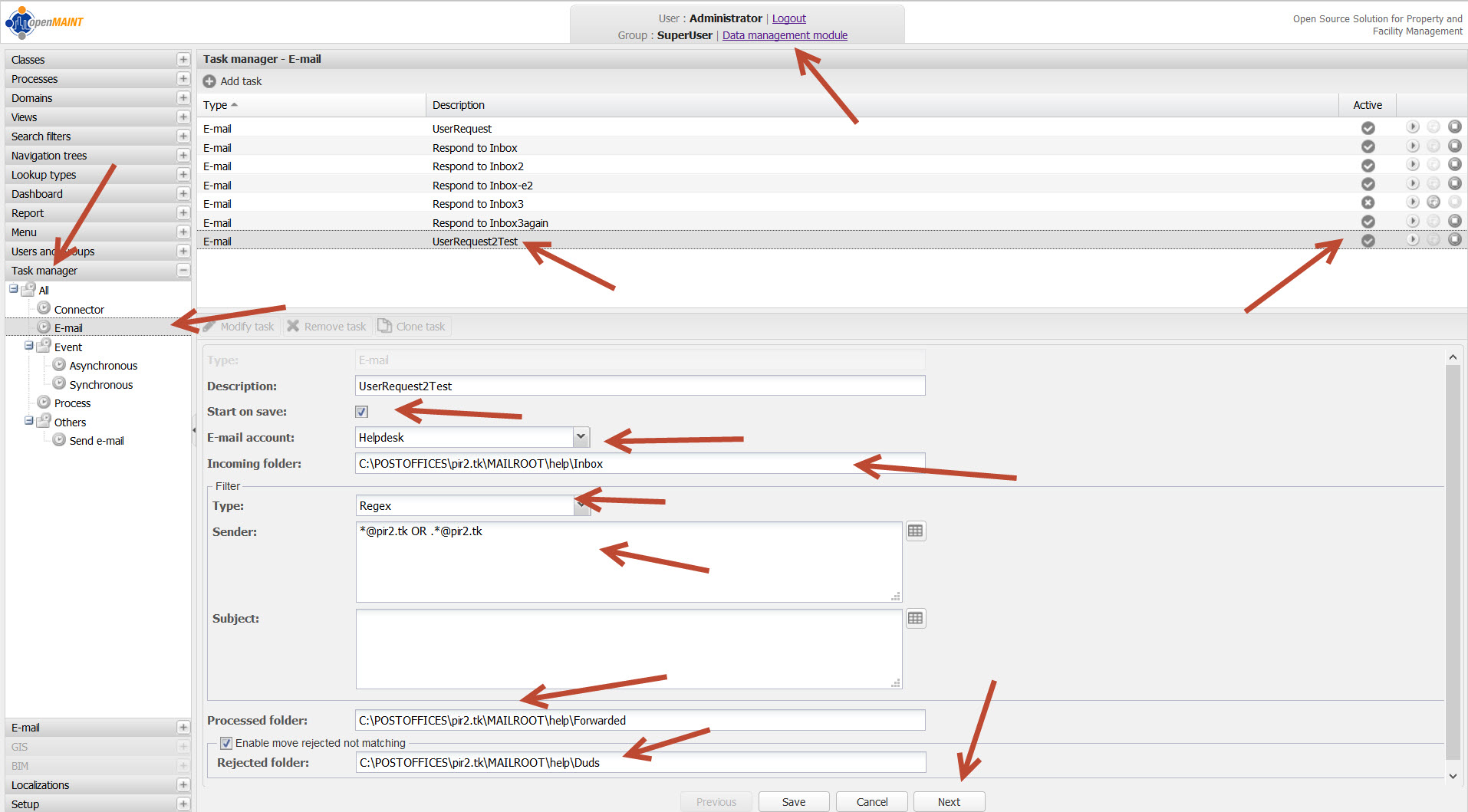This screenshot has width=1468, height=812.
Task: Open the Sender filter grid editor icon
Action: tap(915, 531)
